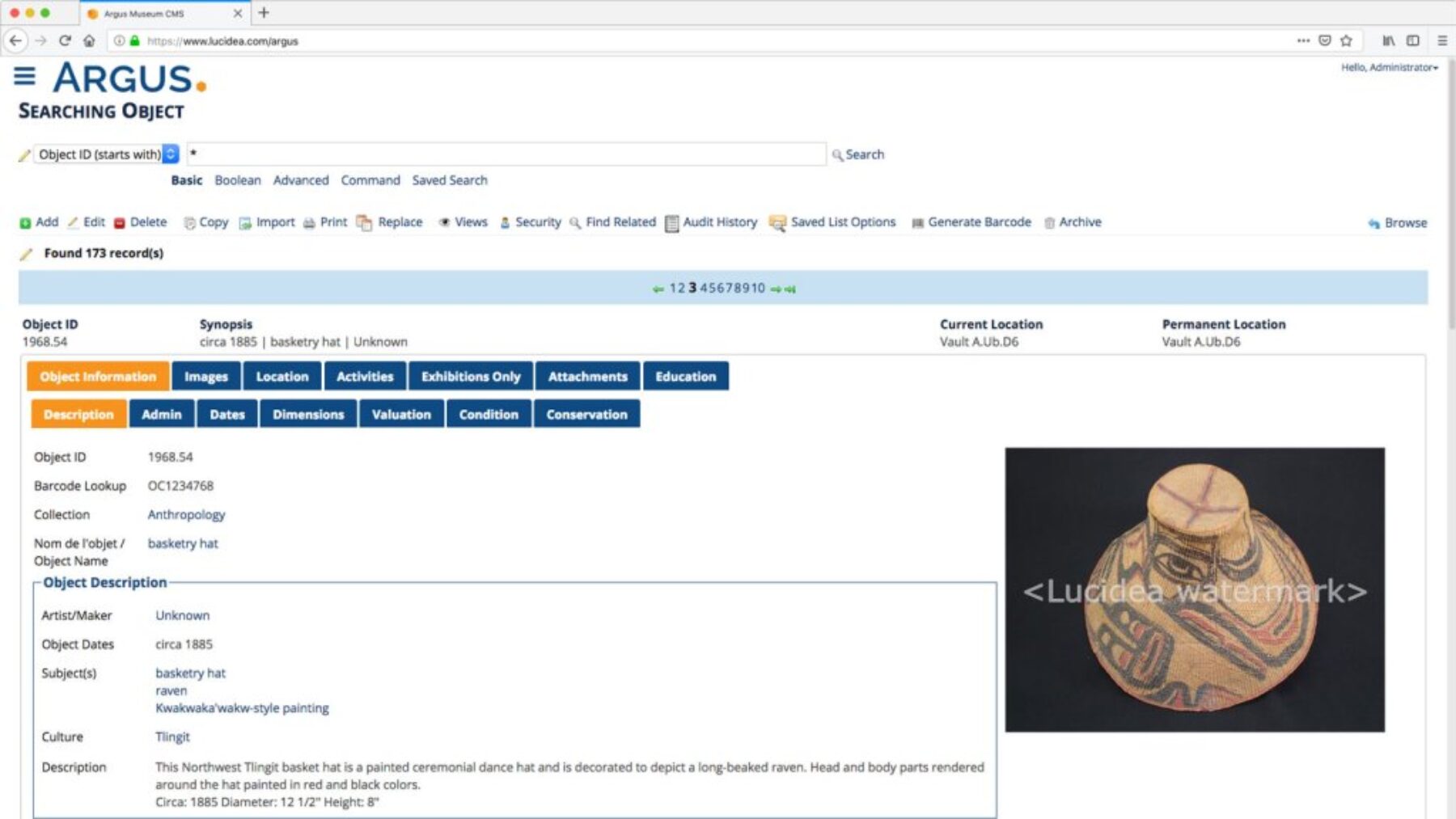Open the Anthropology collection link
Image resolution: width=1456 pixels, height=819 pixels.
pos(186,515)
